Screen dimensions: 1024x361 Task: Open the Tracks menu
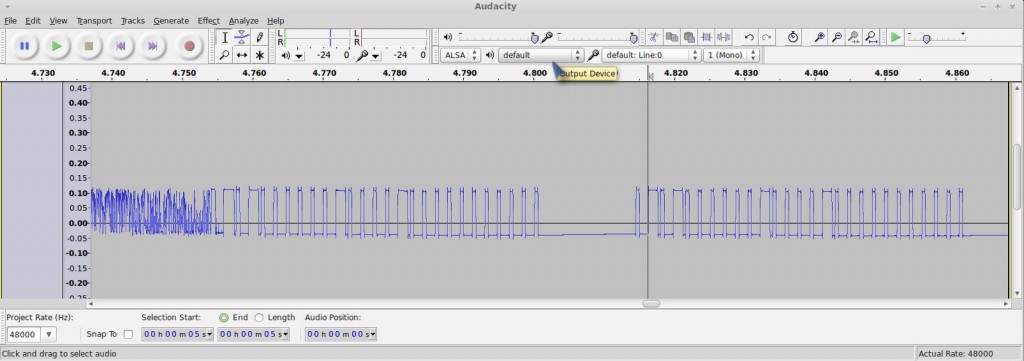(133, 20)
